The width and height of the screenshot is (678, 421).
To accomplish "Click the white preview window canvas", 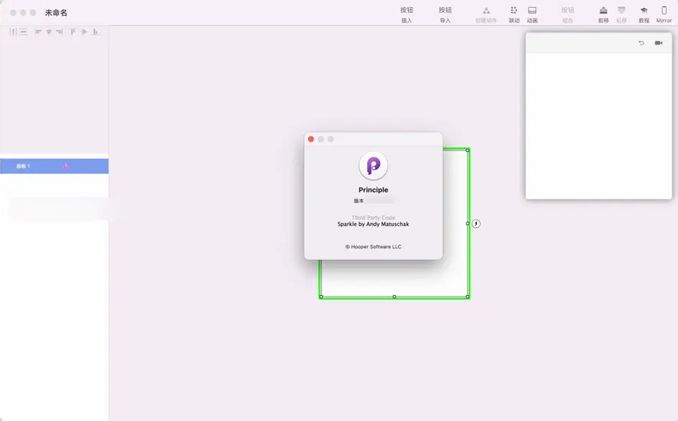I will 599,126.
